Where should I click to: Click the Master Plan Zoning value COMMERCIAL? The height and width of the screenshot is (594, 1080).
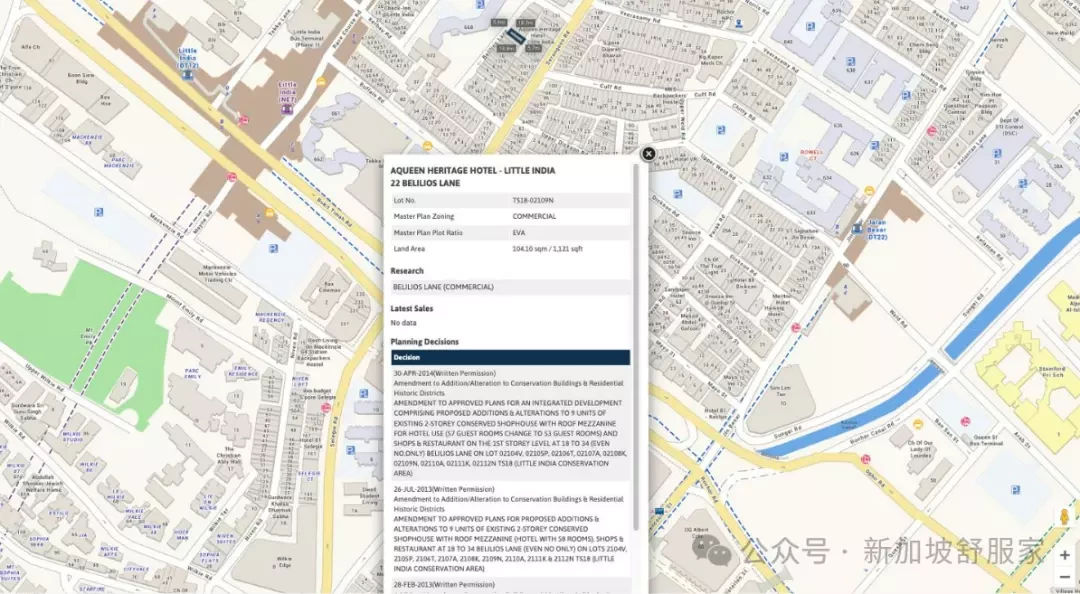pyautogui.click(x=534, y=216)
